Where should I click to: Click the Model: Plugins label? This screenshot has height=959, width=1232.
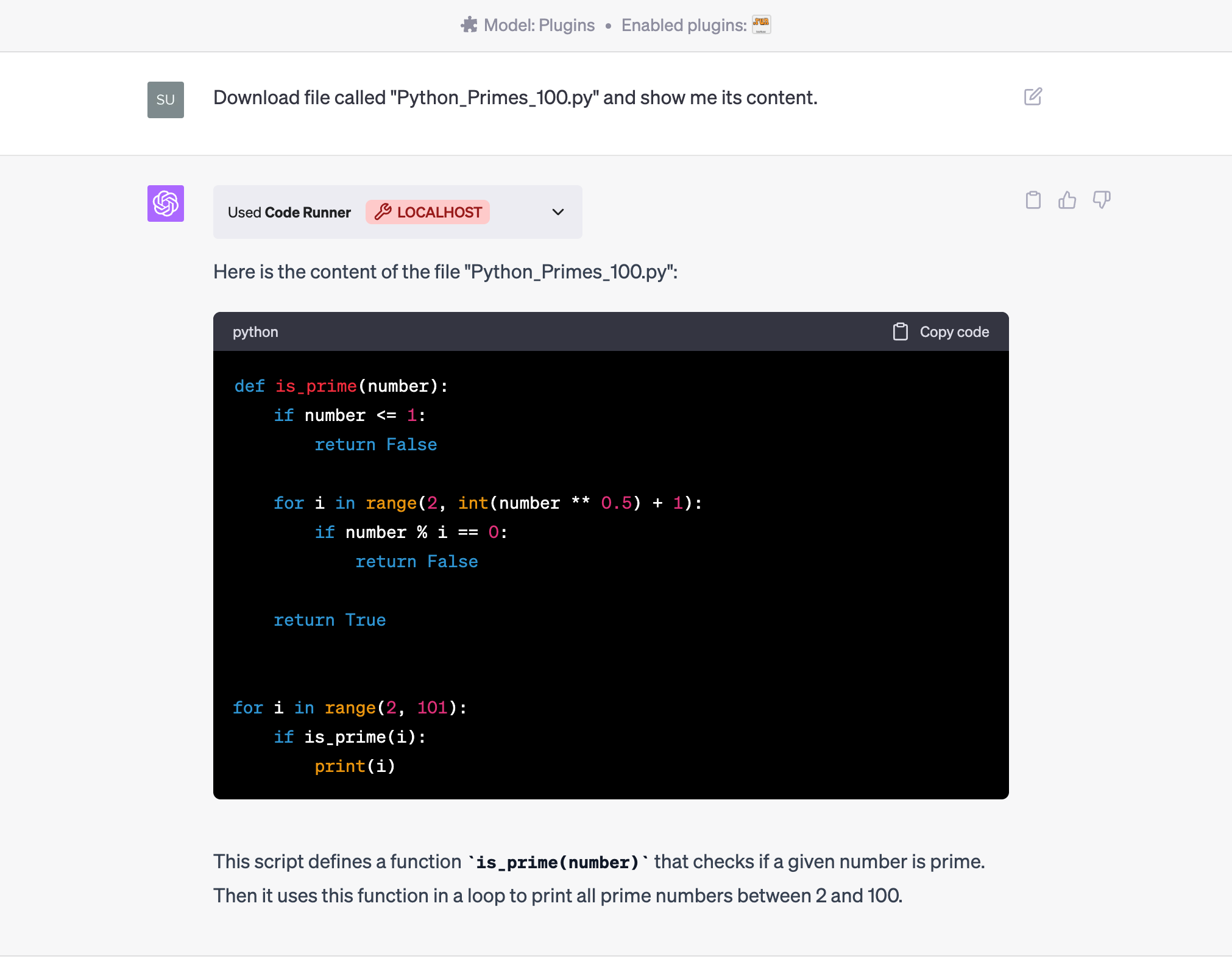[539, 25]
